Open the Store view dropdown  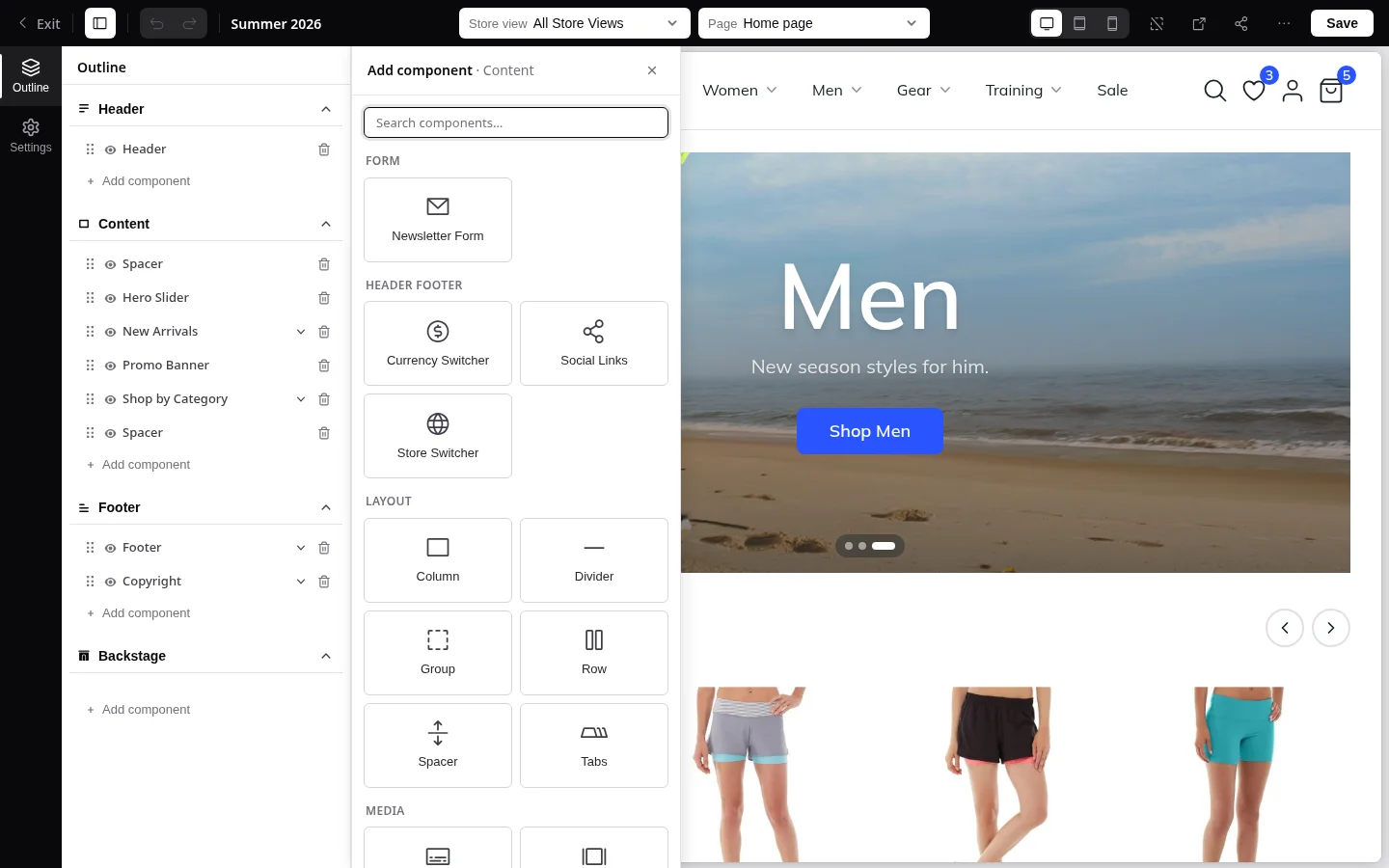pyautogui.click(x=575, y=23)
